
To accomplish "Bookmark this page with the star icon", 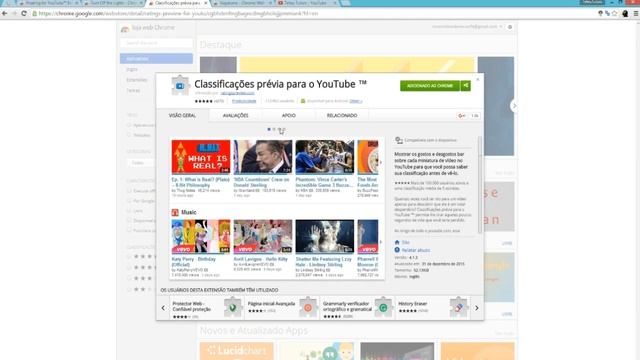I will [615, 13].
